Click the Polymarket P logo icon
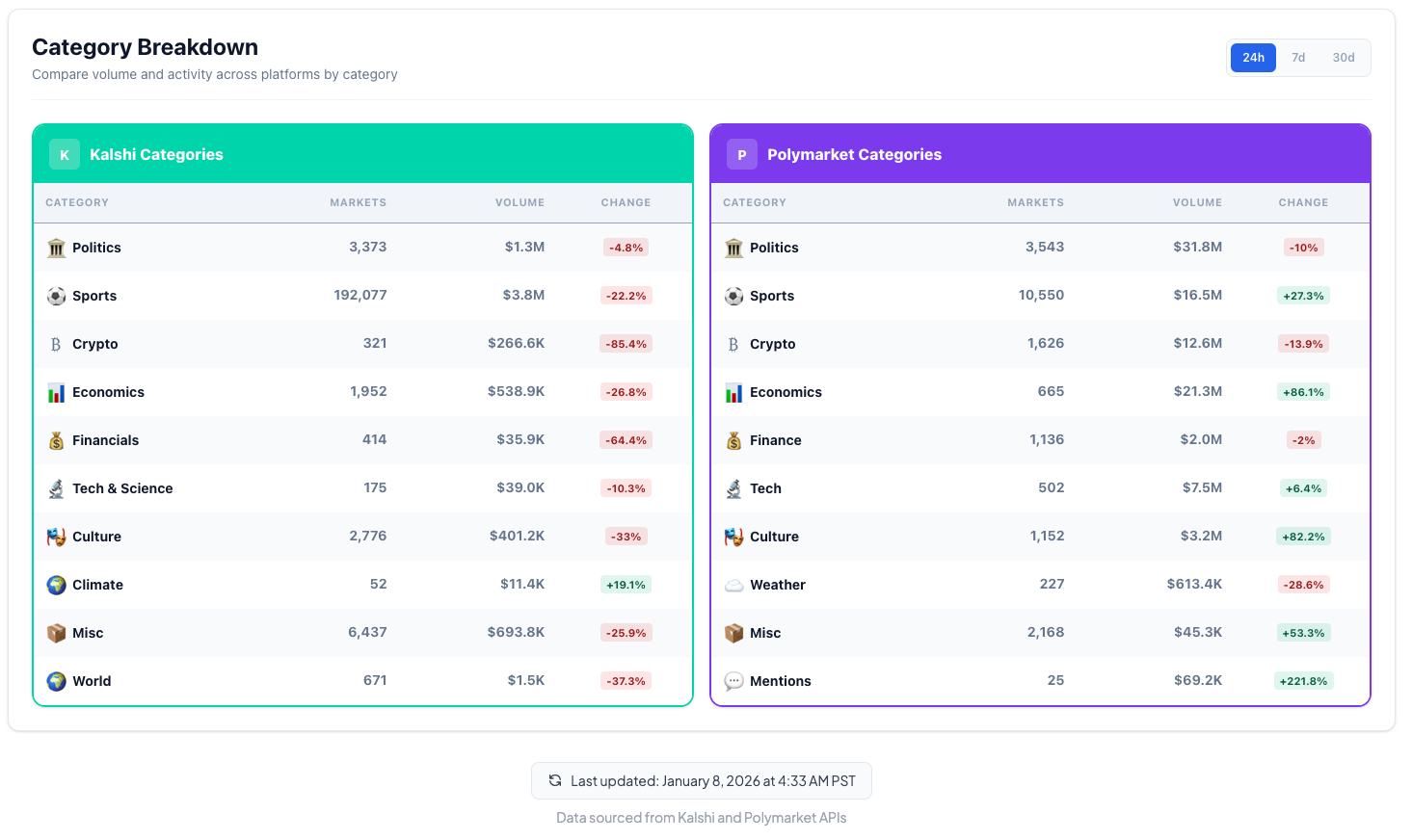1412x840 pixels. click(742, 154)
